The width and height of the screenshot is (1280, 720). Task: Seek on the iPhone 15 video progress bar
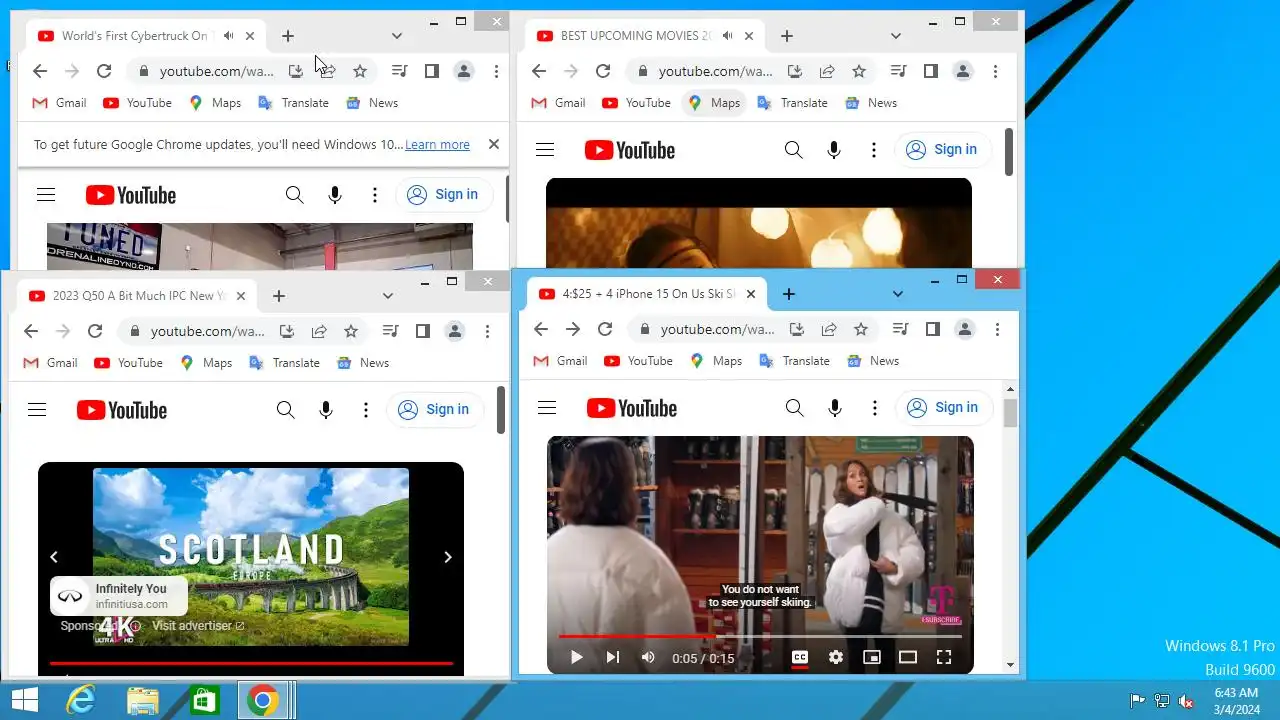point(760,636)
